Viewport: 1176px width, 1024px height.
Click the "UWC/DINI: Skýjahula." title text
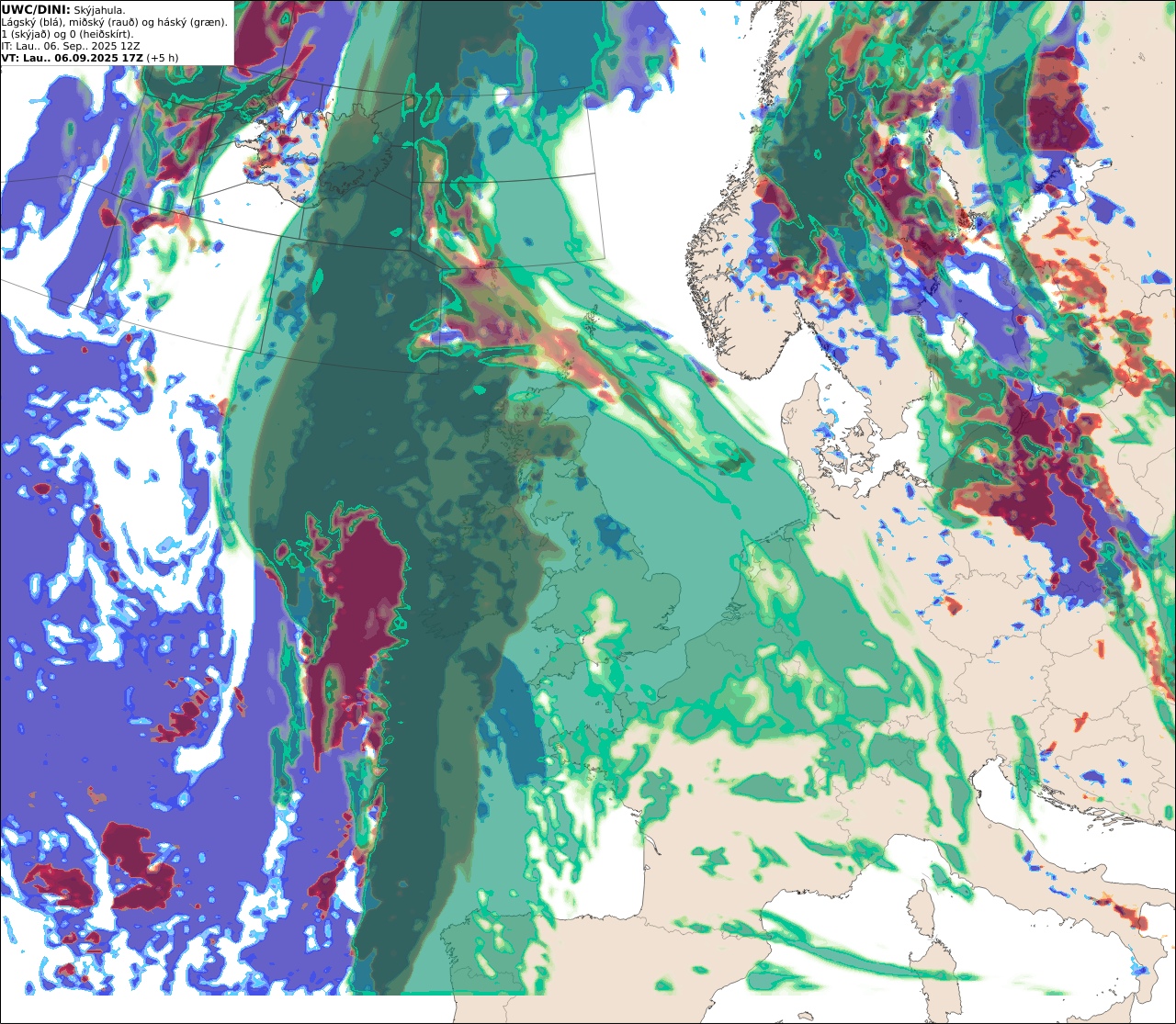[x=64, y=10]
